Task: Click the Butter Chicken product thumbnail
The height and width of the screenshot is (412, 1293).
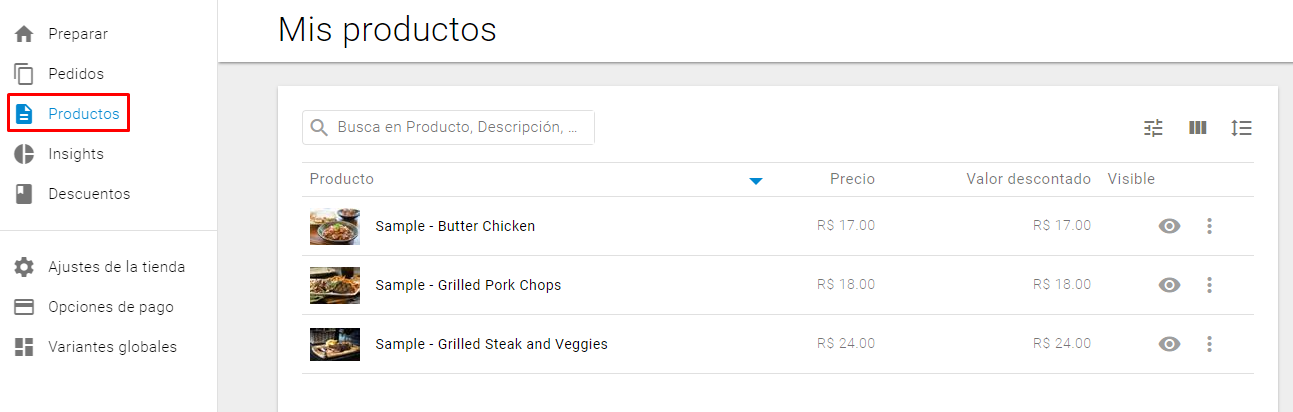Action: (335, 226)
